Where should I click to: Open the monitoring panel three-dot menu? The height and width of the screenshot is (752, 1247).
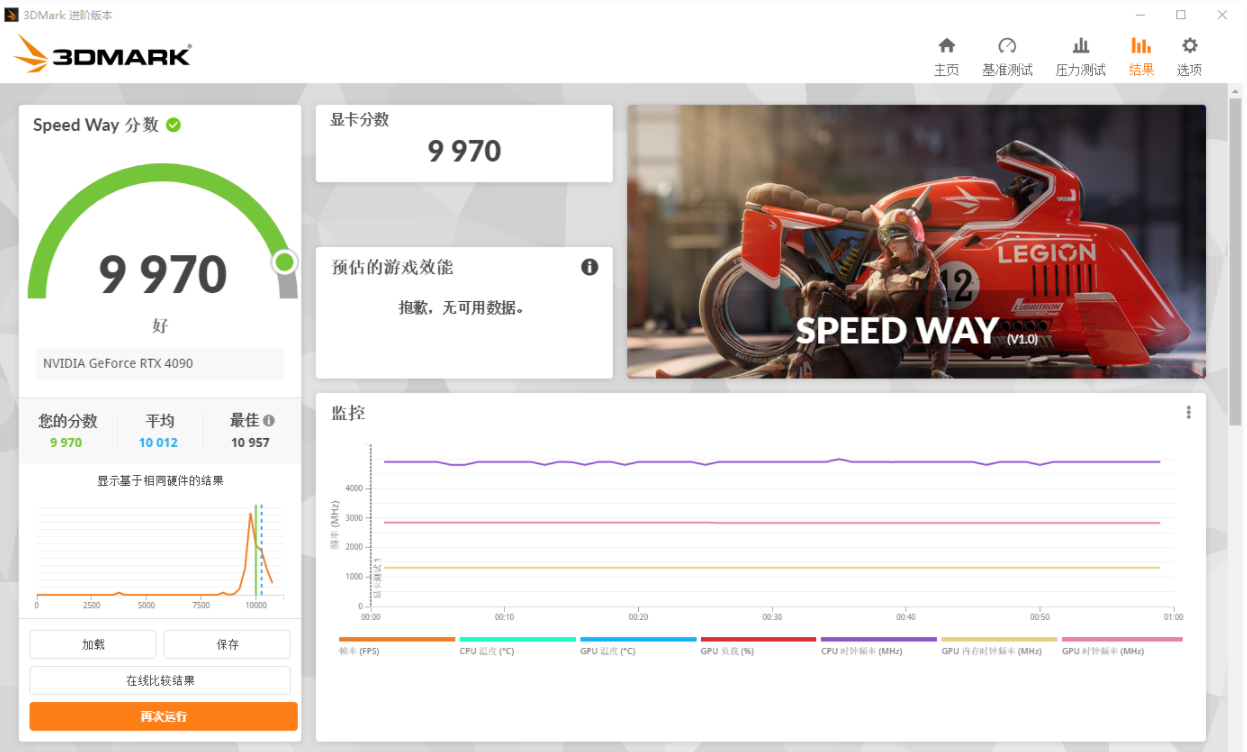point(1188,412)
